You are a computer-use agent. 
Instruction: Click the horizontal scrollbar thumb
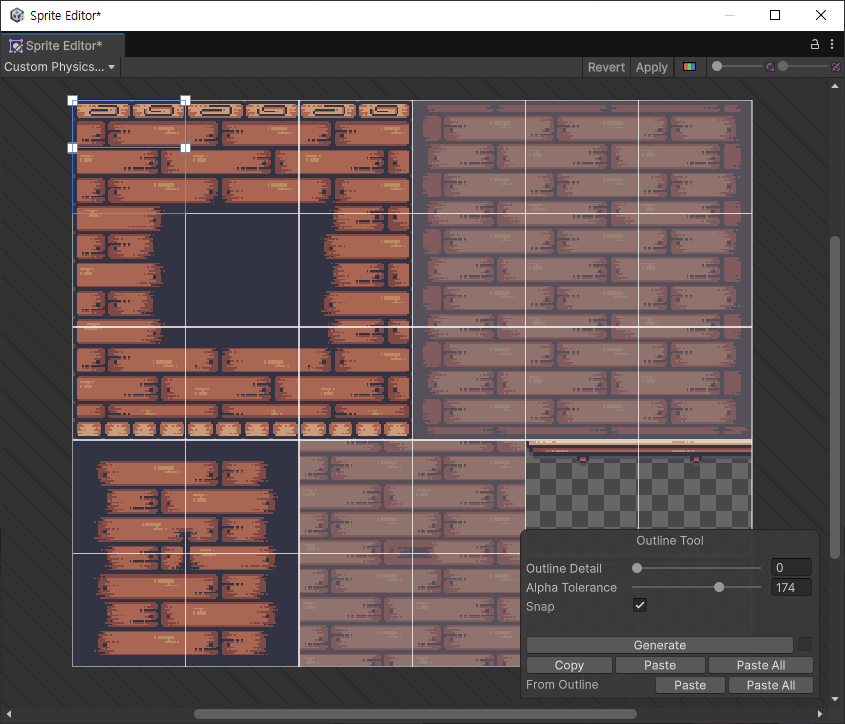point(415,714)
